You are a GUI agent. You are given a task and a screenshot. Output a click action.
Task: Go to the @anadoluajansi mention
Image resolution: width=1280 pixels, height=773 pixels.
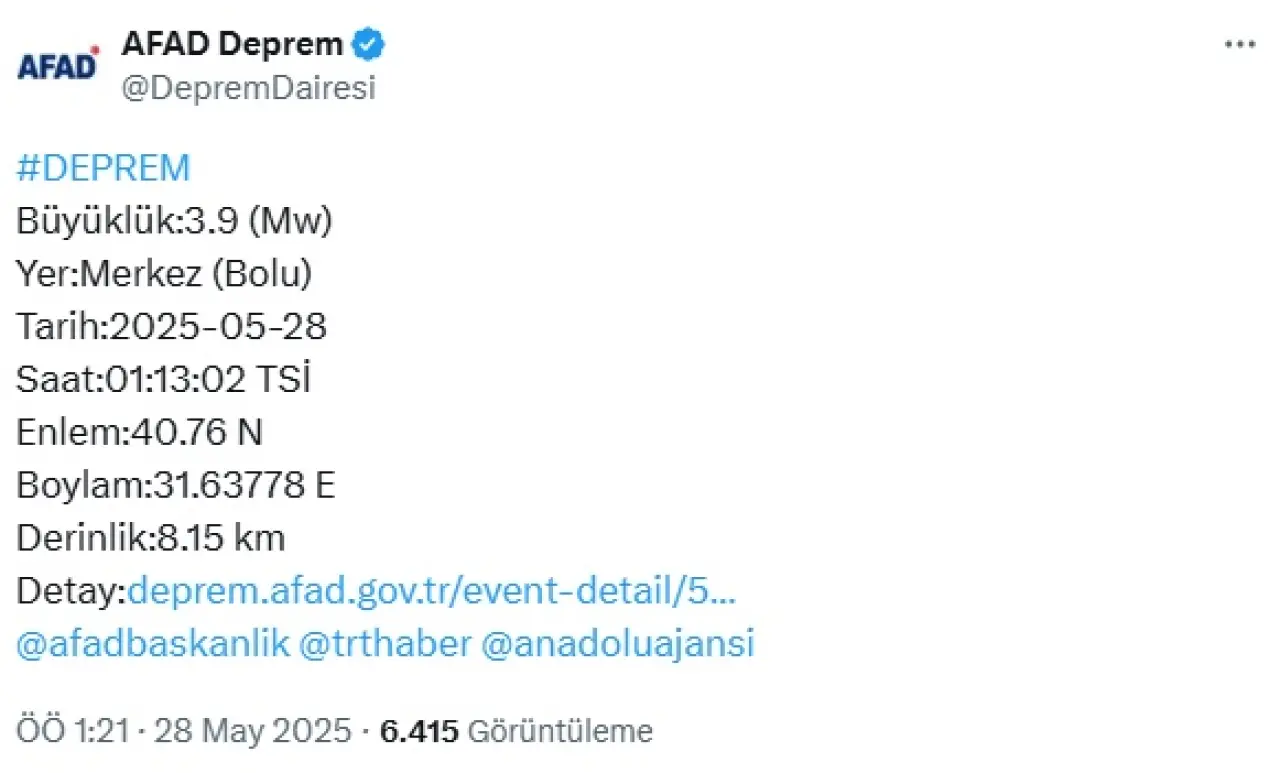[x=617, y=643]
